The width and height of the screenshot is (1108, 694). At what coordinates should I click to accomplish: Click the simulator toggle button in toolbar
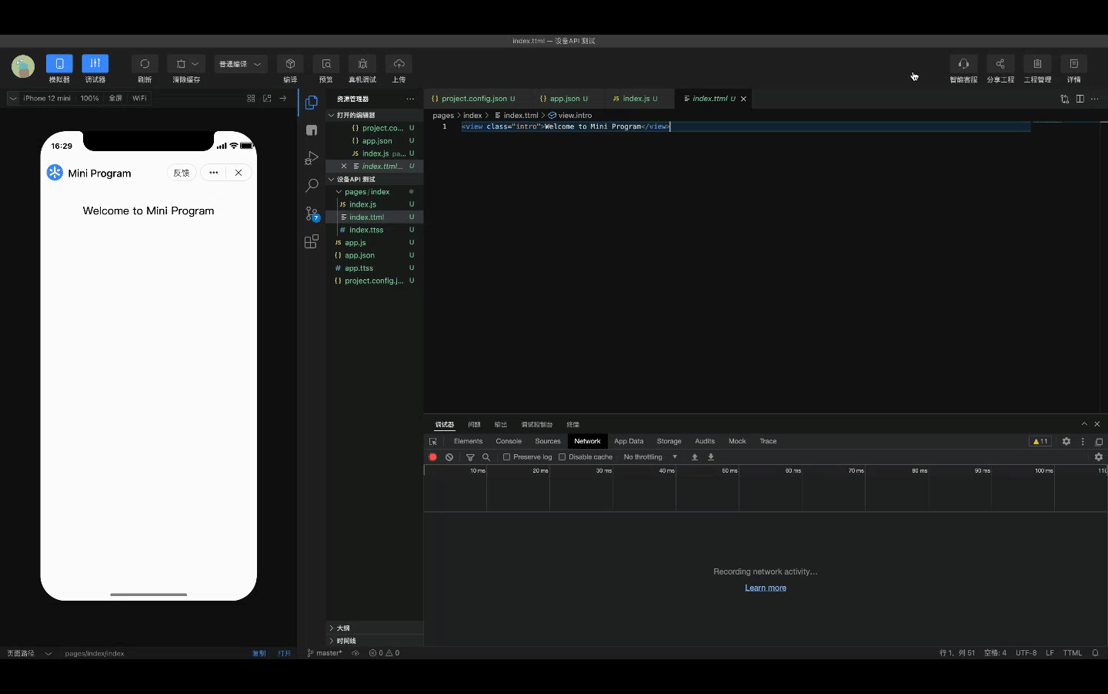(59, 64)
